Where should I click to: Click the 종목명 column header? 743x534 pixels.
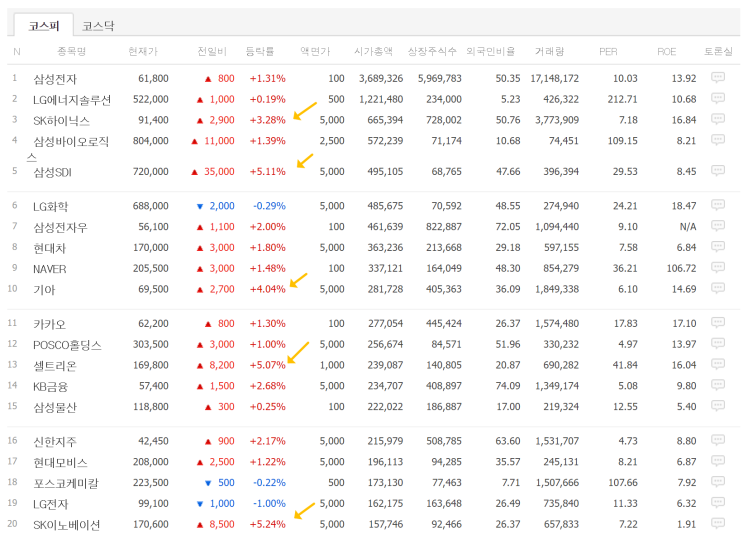72,51
